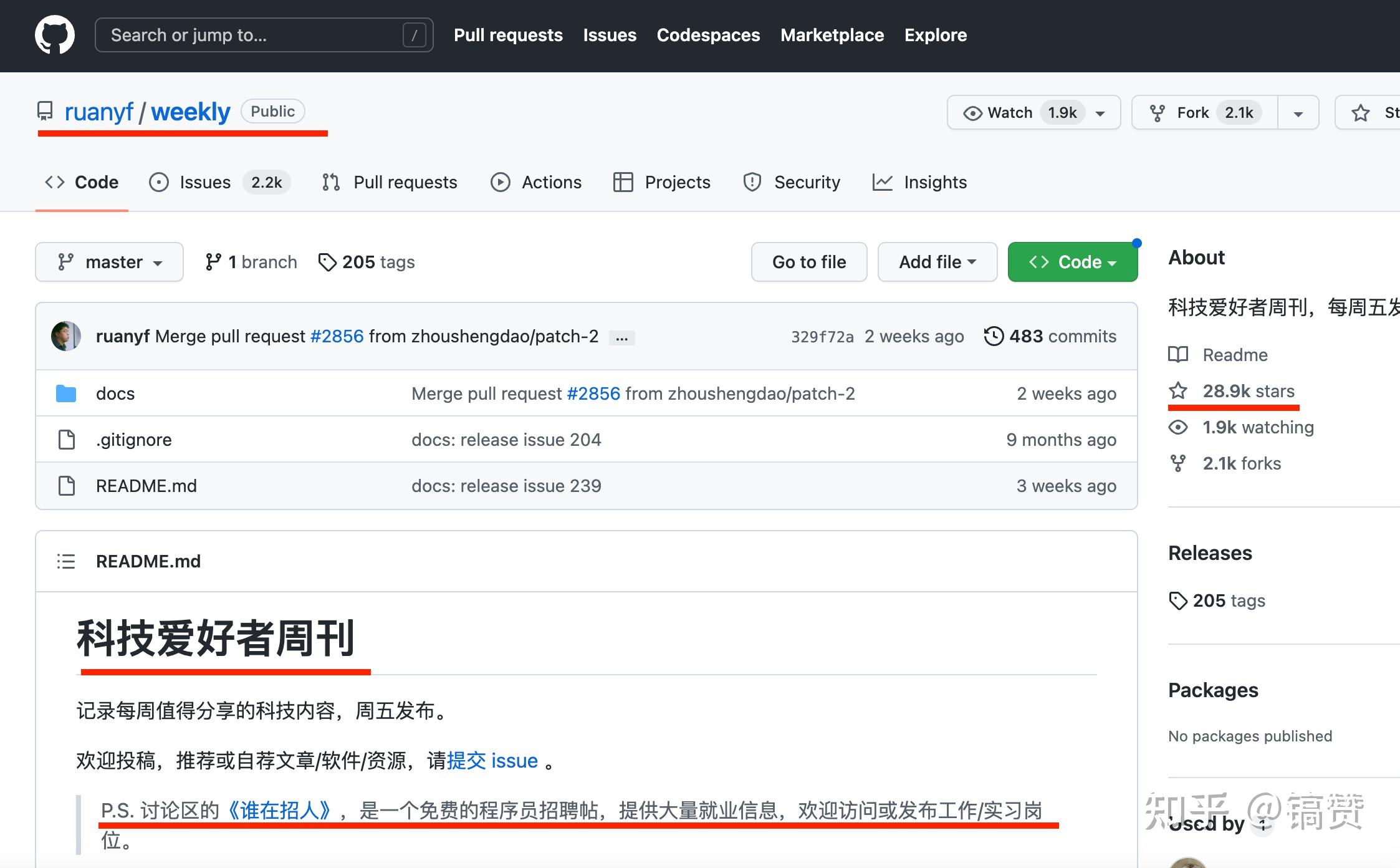Select the Actions tab play icon
The height and width of the screenshot is (868, 1400).
click(501, 182)
